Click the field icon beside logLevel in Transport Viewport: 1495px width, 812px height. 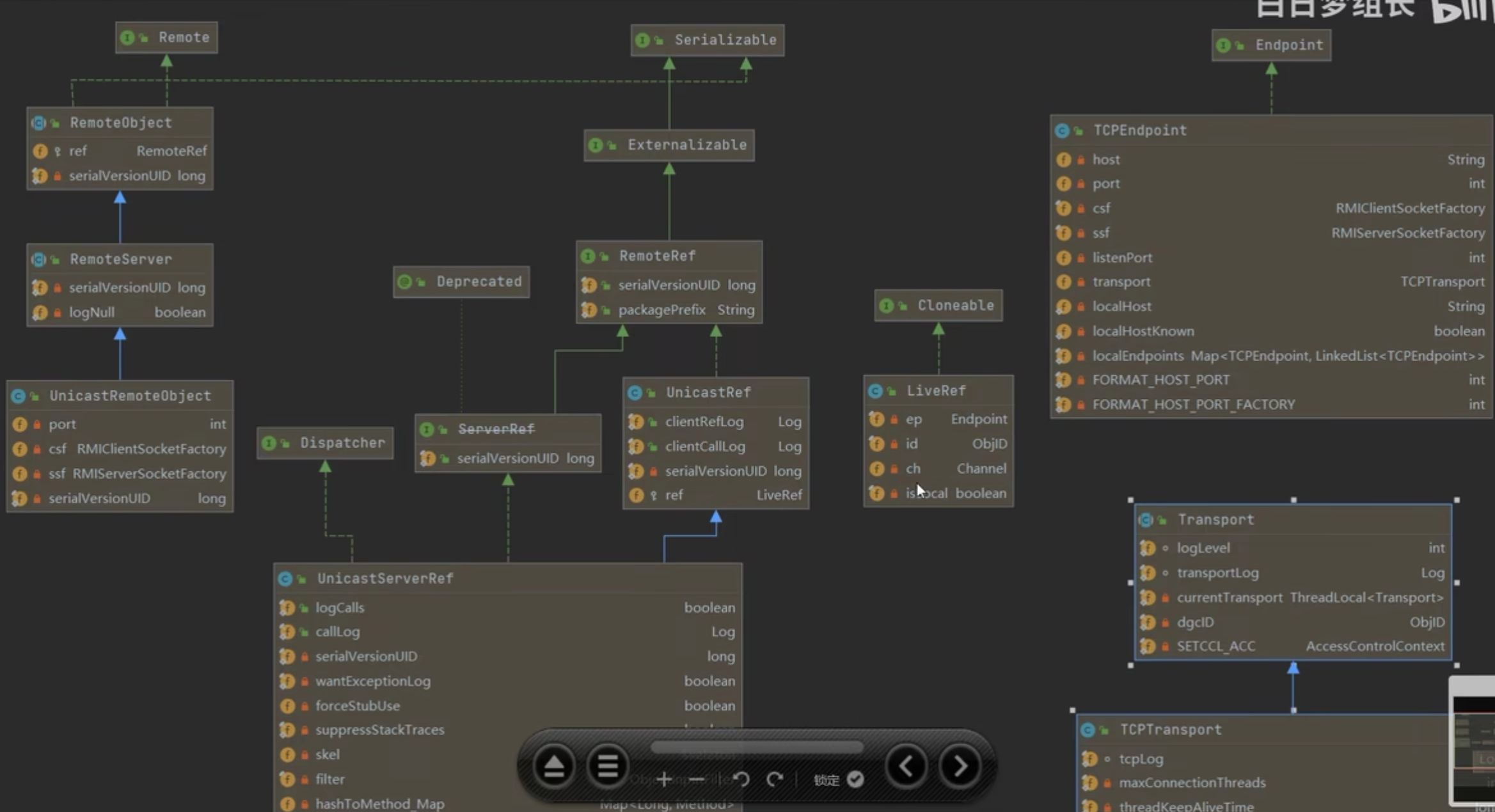1148,549
